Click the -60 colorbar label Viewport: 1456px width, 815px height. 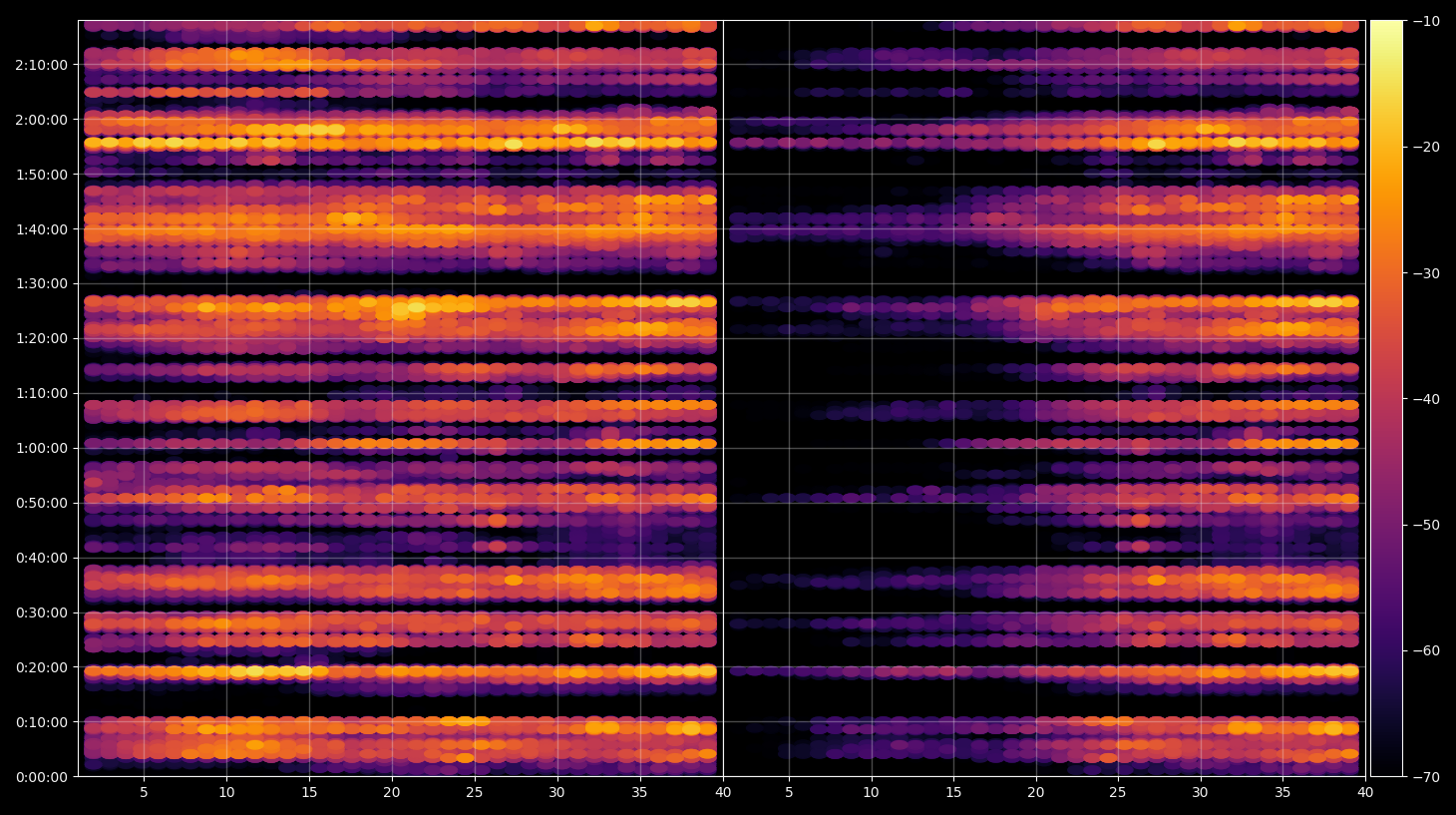coord(1426,650)
